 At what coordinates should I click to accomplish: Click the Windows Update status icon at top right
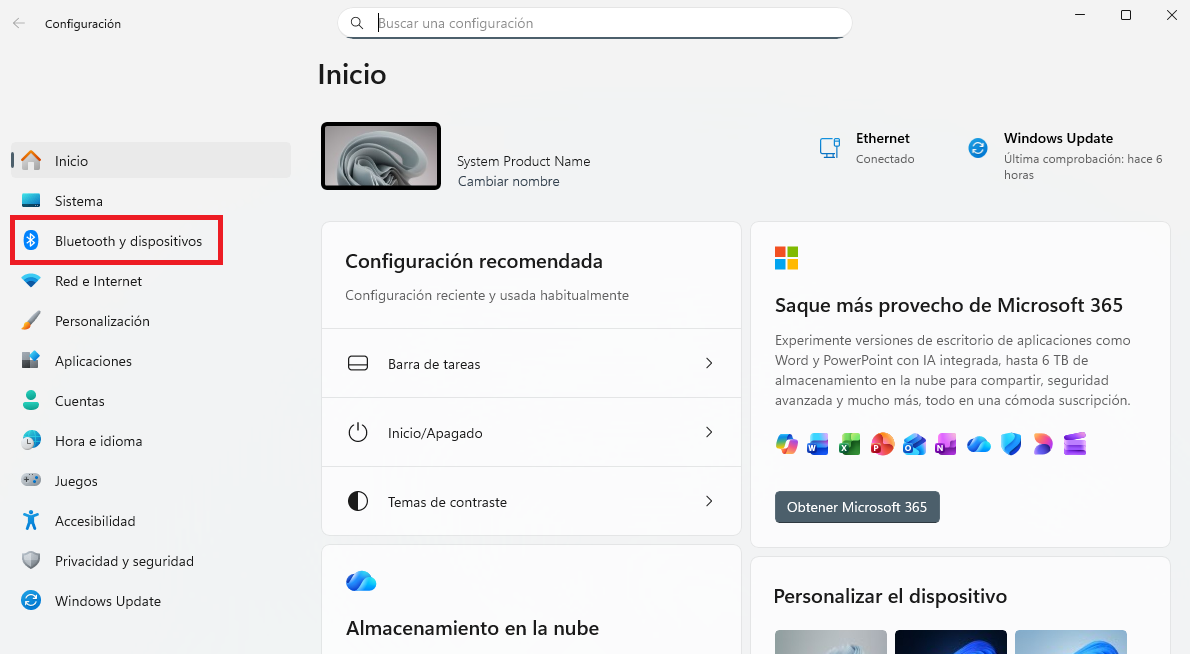click(x=977, y=147)
